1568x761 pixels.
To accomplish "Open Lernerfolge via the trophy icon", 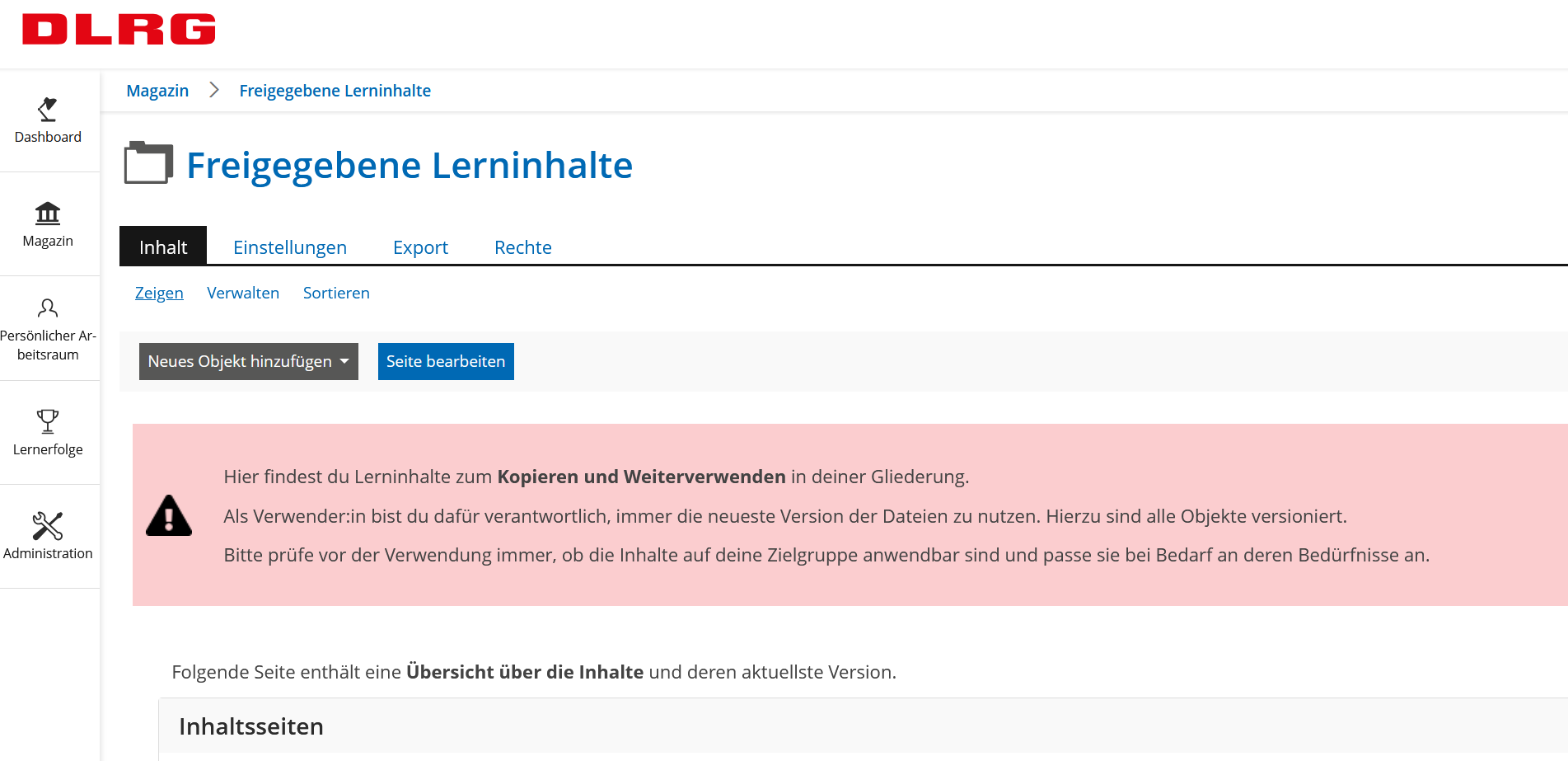I will pyautogui.click(x=48, y=421).
